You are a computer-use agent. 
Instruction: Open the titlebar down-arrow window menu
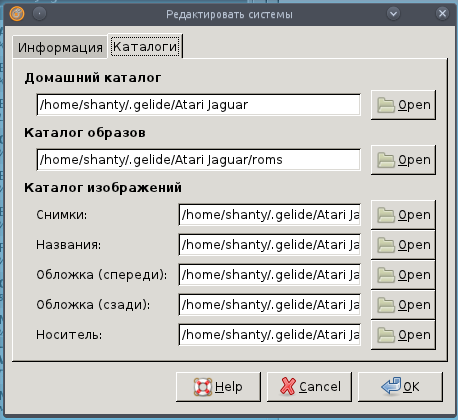click(394, 14)
